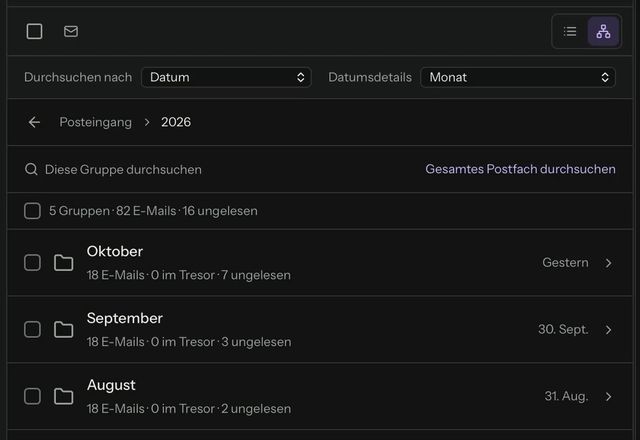Open the Durchsuchen nach Datum dropdown
This screenshot has height=440, width=640.
(226, 77)
